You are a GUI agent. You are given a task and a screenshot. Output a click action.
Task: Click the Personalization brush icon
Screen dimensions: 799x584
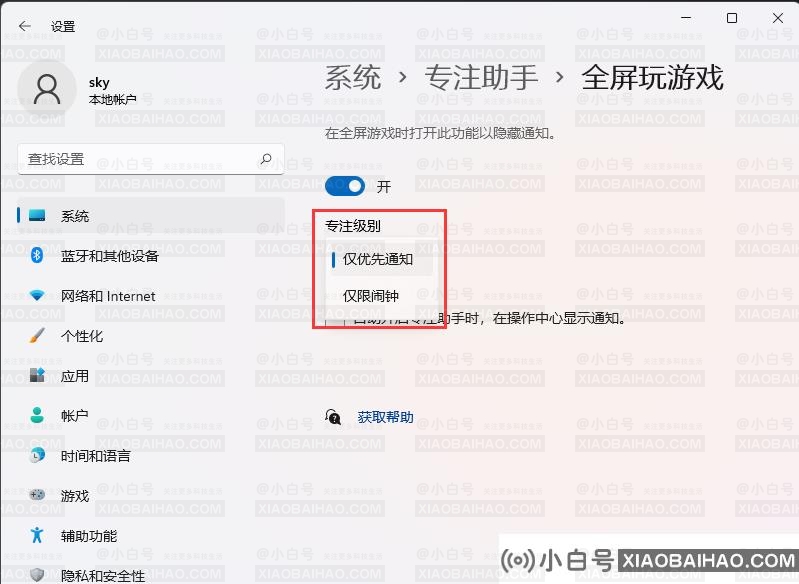[x=37, y=335]
